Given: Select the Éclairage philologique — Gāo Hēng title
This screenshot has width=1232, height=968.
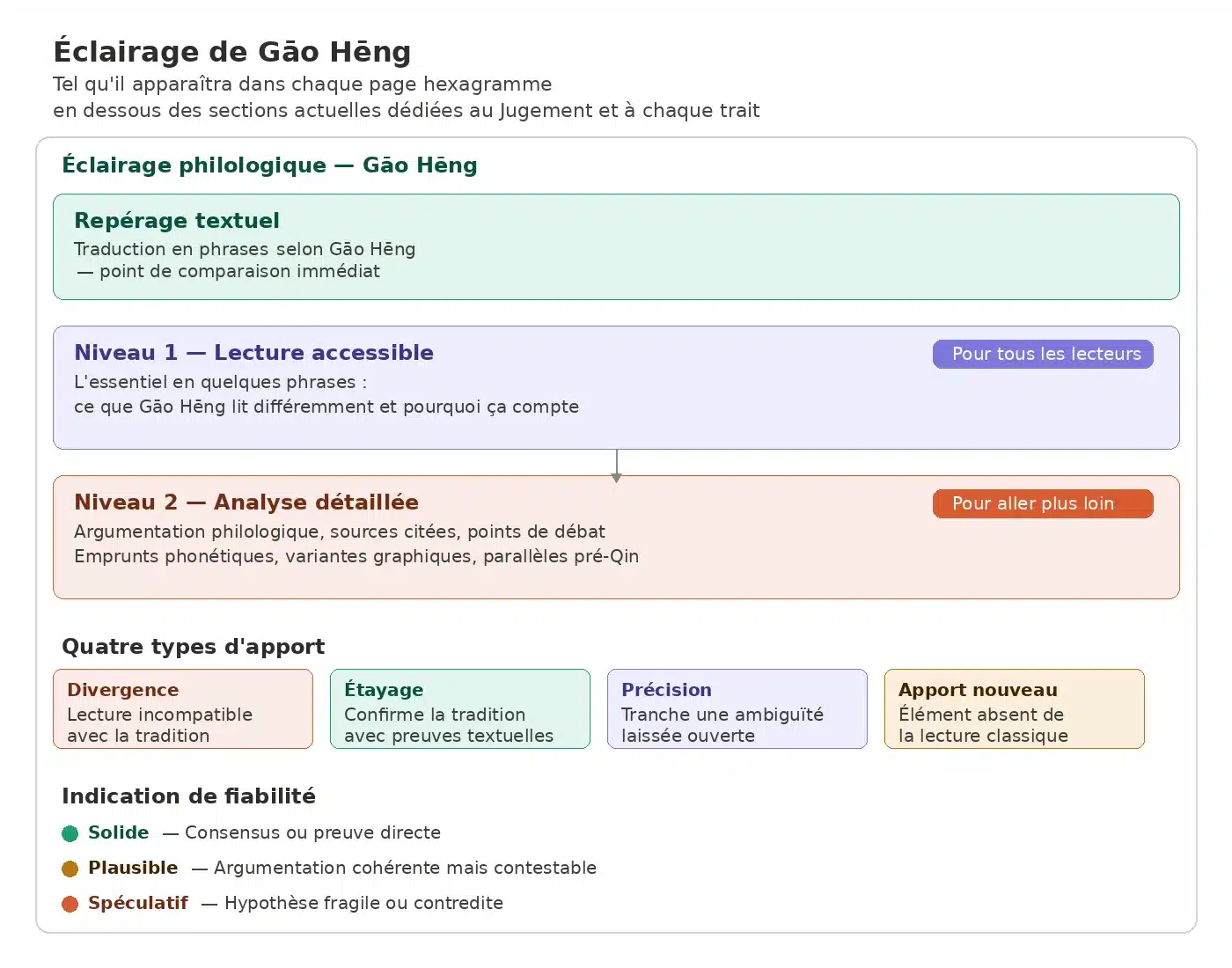Looking at the screenshot, I should tap(269, 165).
